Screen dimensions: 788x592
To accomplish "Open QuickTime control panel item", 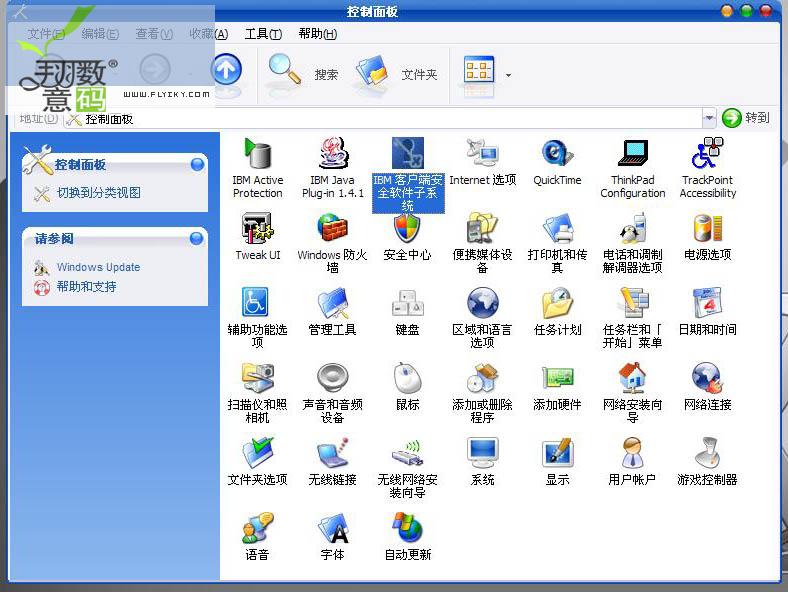I will click(x=557, y=153).
